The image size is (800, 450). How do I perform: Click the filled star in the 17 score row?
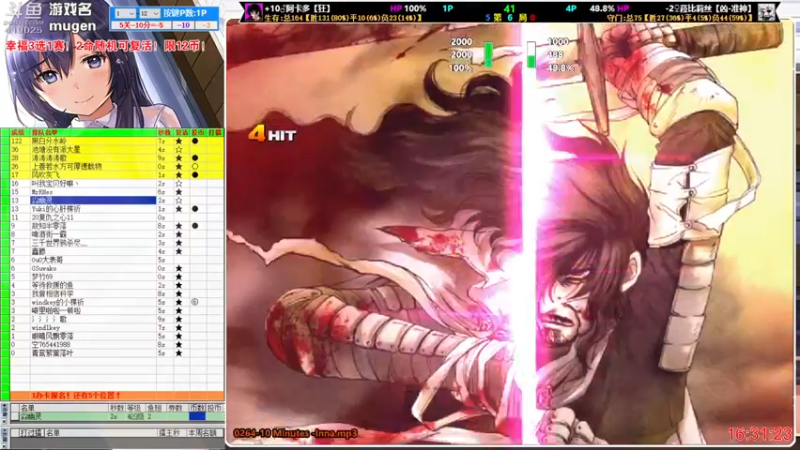point(179,175)
